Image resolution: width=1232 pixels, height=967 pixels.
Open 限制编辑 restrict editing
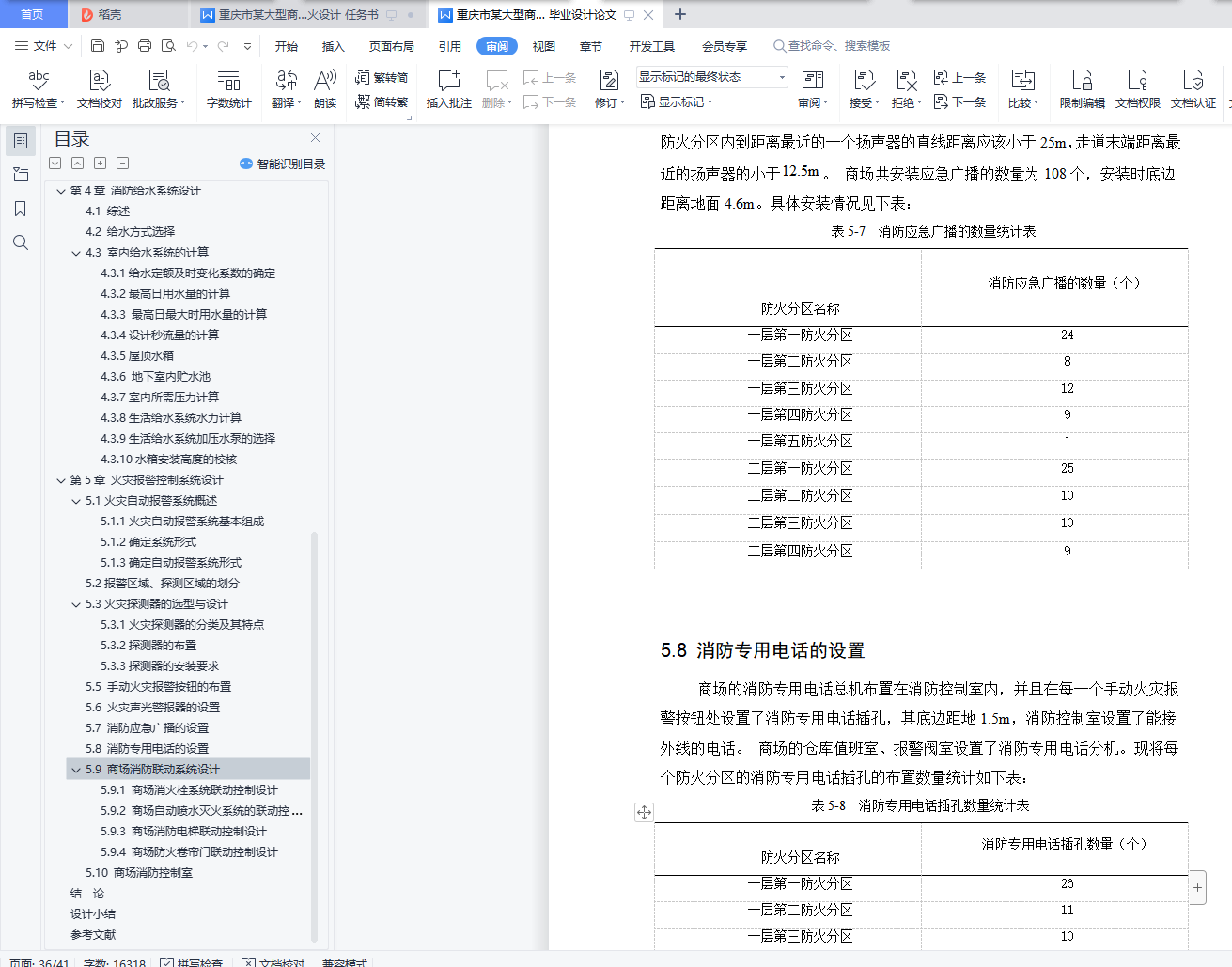click(1083, 89)
